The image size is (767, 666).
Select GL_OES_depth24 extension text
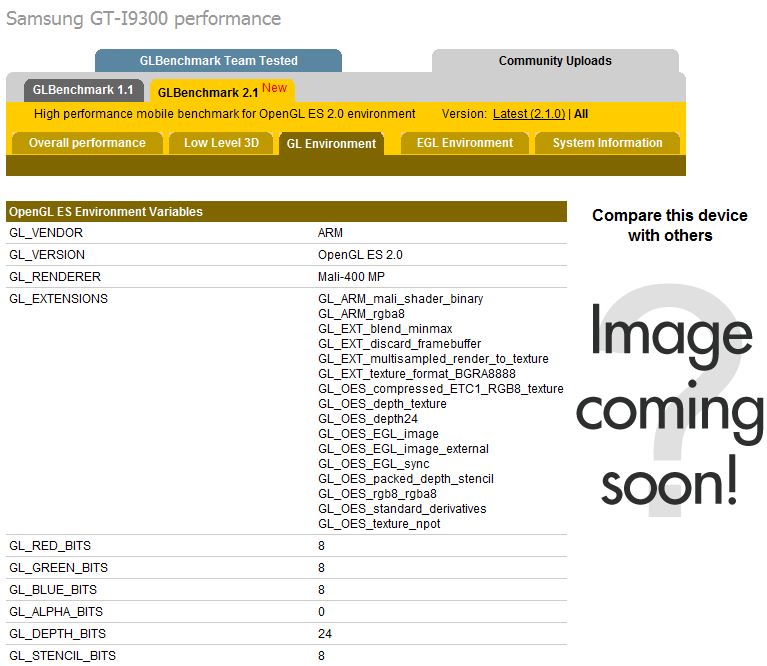point(368,419)
